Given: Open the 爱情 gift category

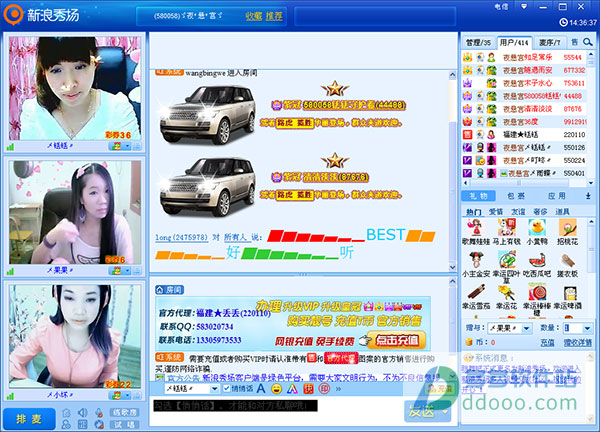Looking at the screenshot, I should [x=496, y=212].
